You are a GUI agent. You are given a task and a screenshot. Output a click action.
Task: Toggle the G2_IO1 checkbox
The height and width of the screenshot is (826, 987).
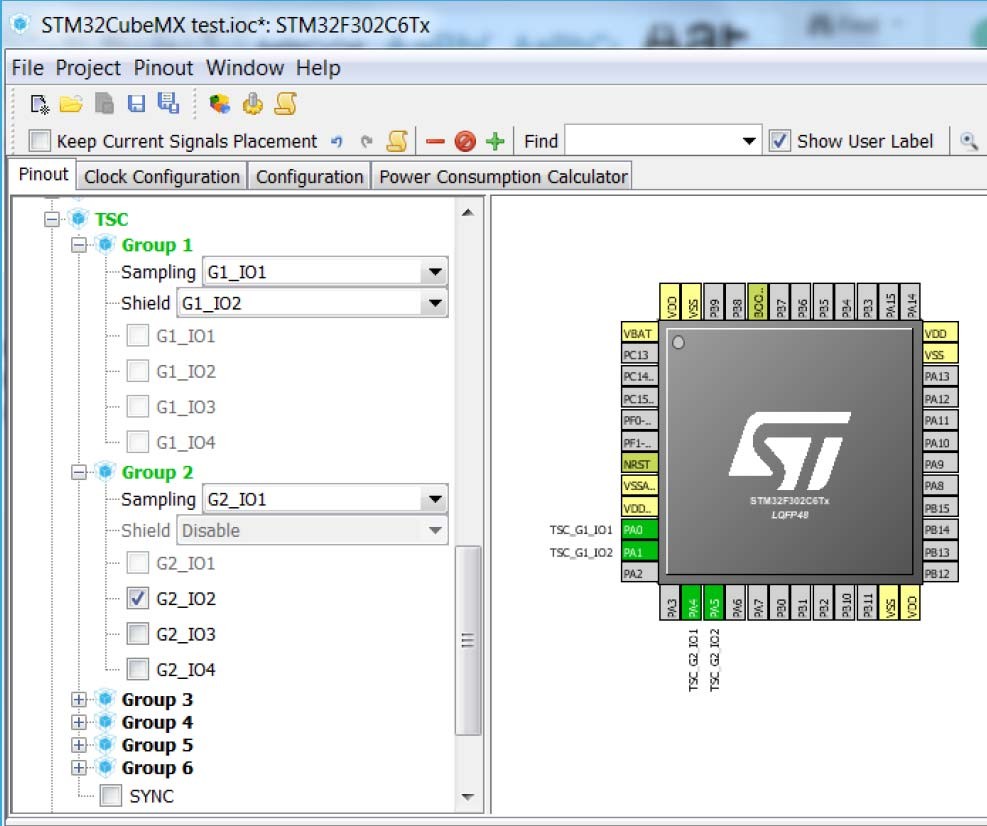137,562
